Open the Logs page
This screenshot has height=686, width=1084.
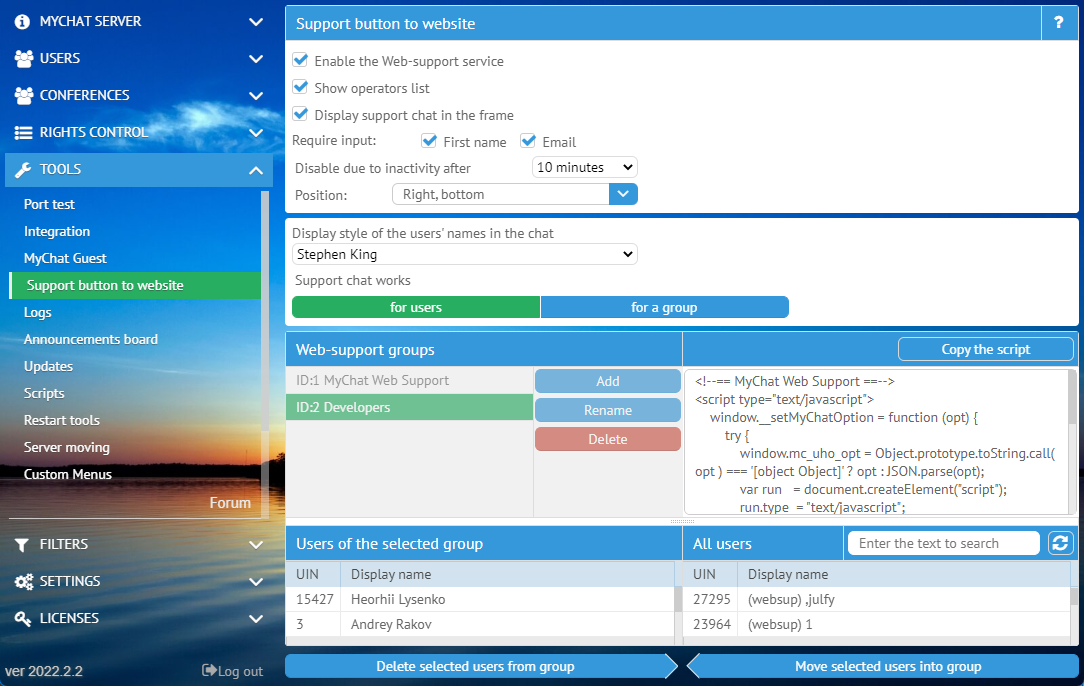pyautogui.click(x=37, y=313)
